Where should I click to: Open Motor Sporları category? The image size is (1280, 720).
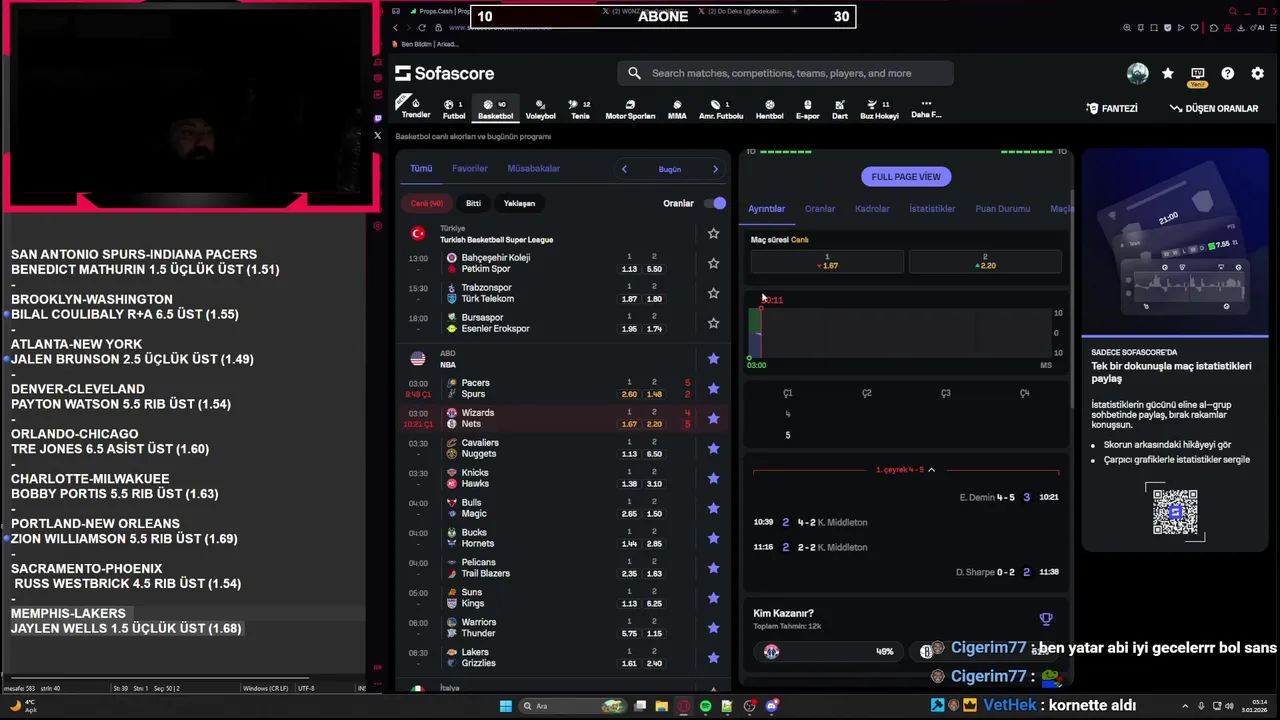[x=630, y=109]
